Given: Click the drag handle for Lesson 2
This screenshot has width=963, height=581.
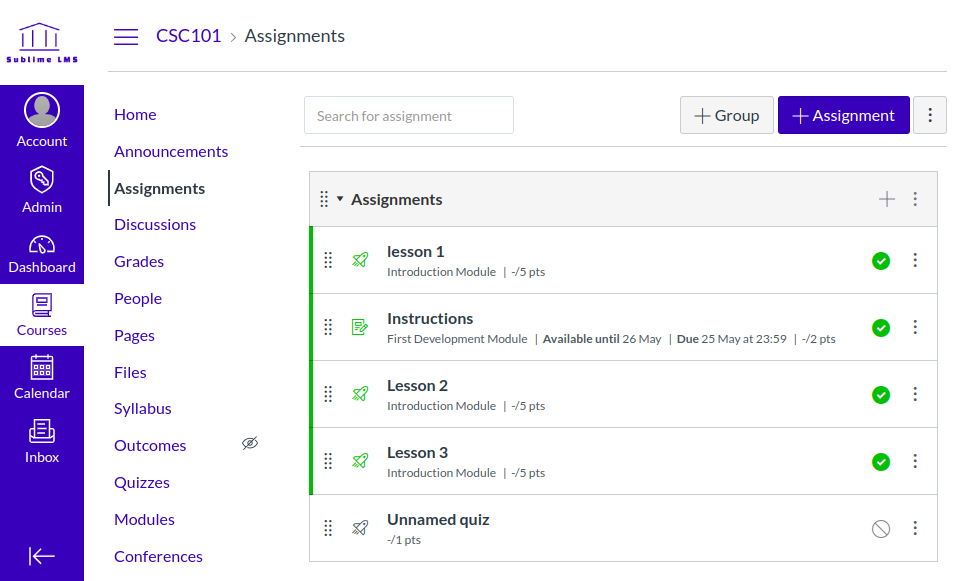Looking at the screenshot, I should pyautogui.click(x=328, y=394).
